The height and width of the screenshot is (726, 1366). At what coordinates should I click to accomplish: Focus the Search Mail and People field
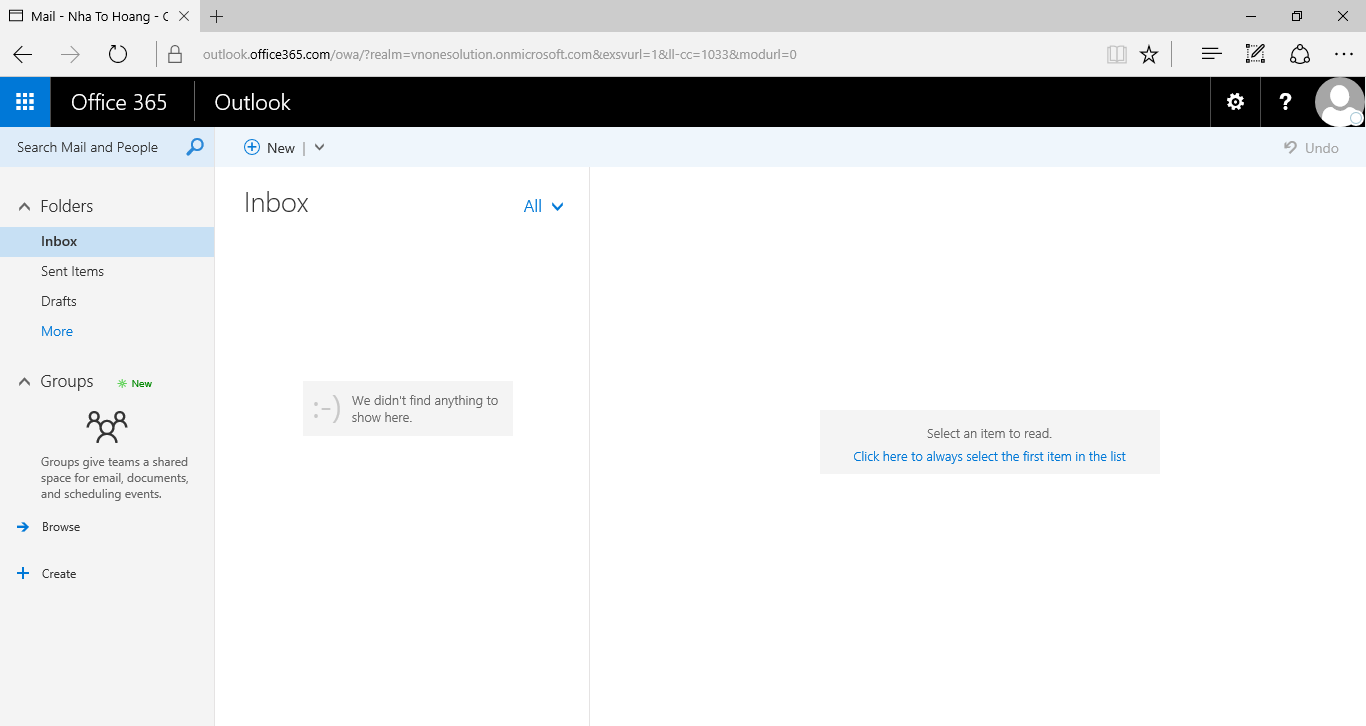95,147
